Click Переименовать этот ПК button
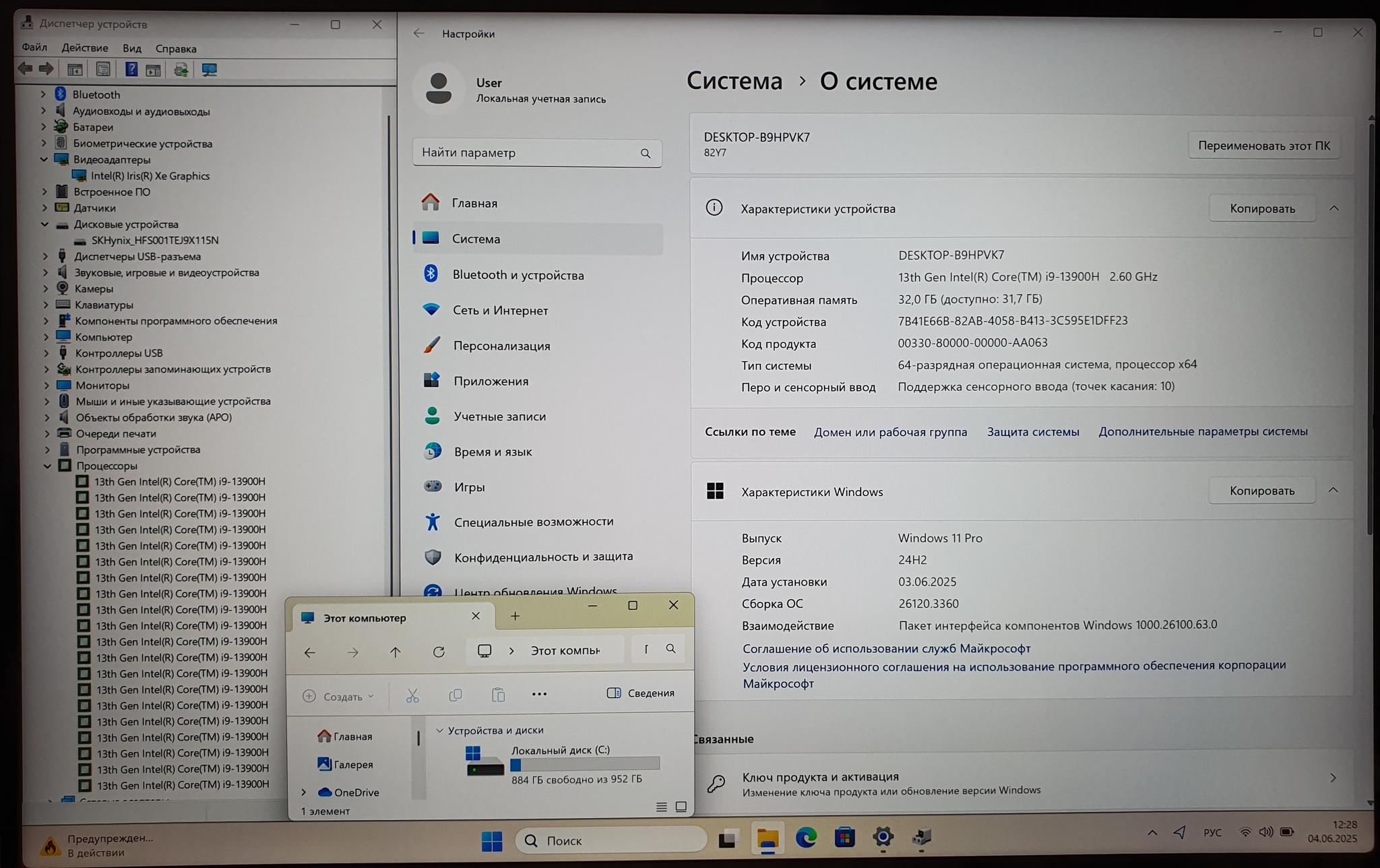1380x868 pixels. 1263,146
